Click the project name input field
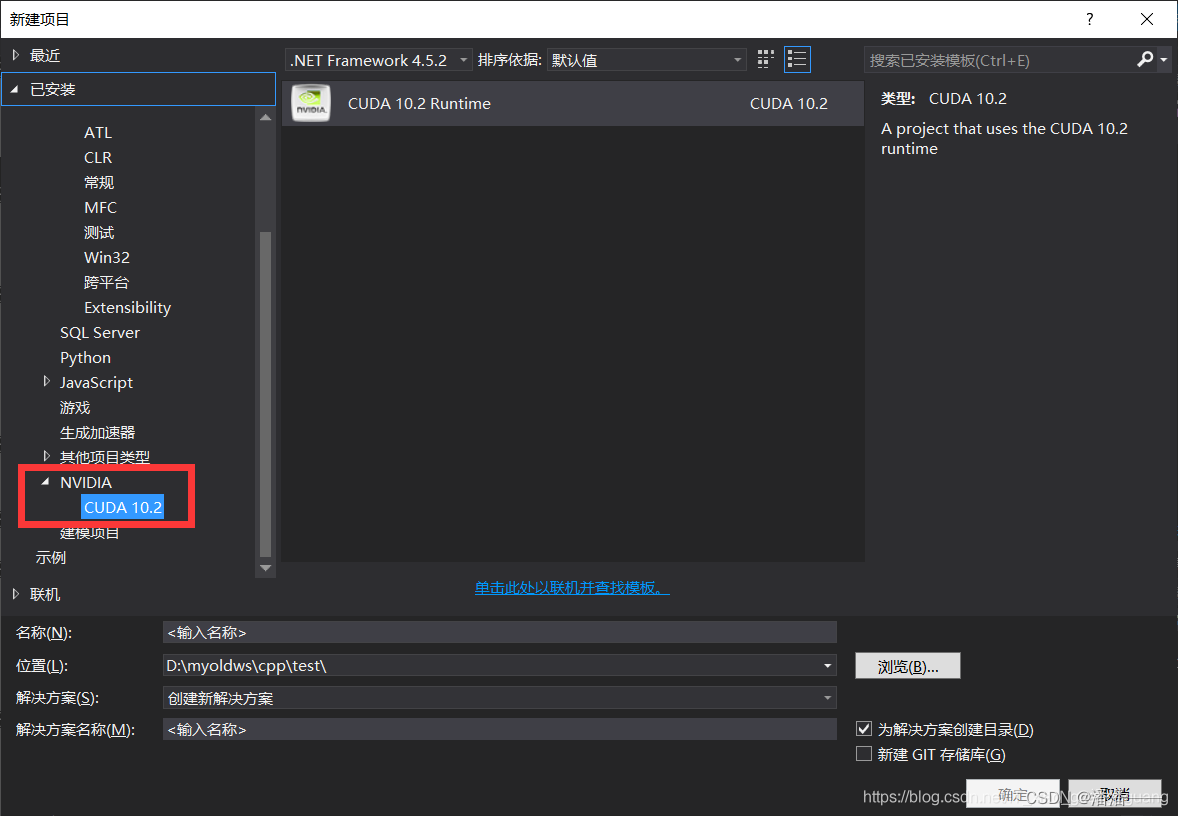 click(x=500, y=632)
